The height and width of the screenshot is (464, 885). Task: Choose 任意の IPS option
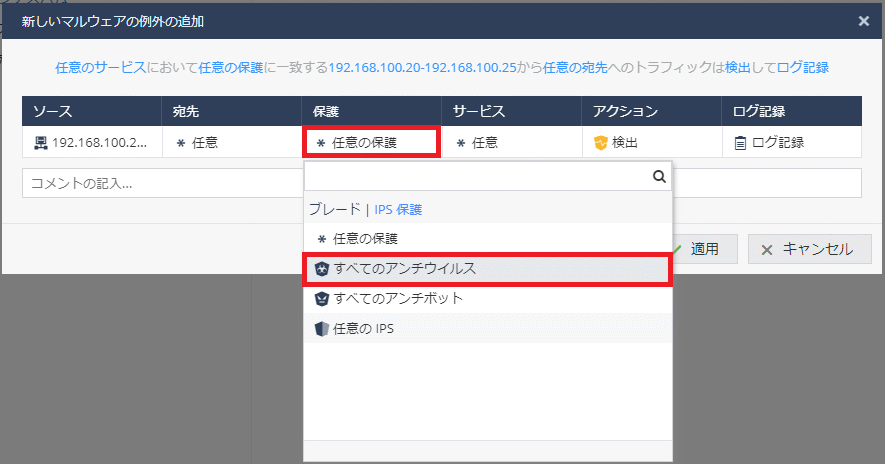[363, 329]
